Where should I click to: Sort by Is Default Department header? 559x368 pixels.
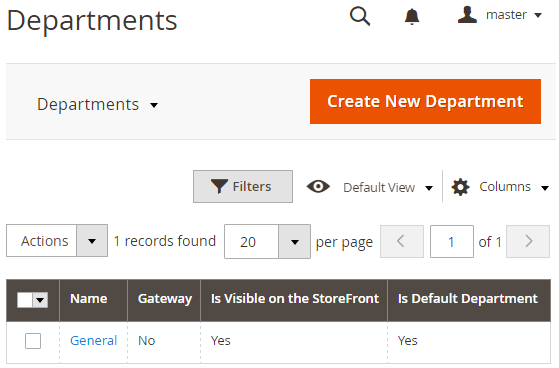coord(468,299)
